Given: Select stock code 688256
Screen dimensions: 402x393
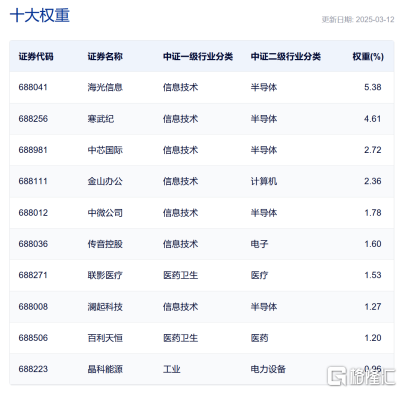Looking at the screenshot, I should 33,119.
